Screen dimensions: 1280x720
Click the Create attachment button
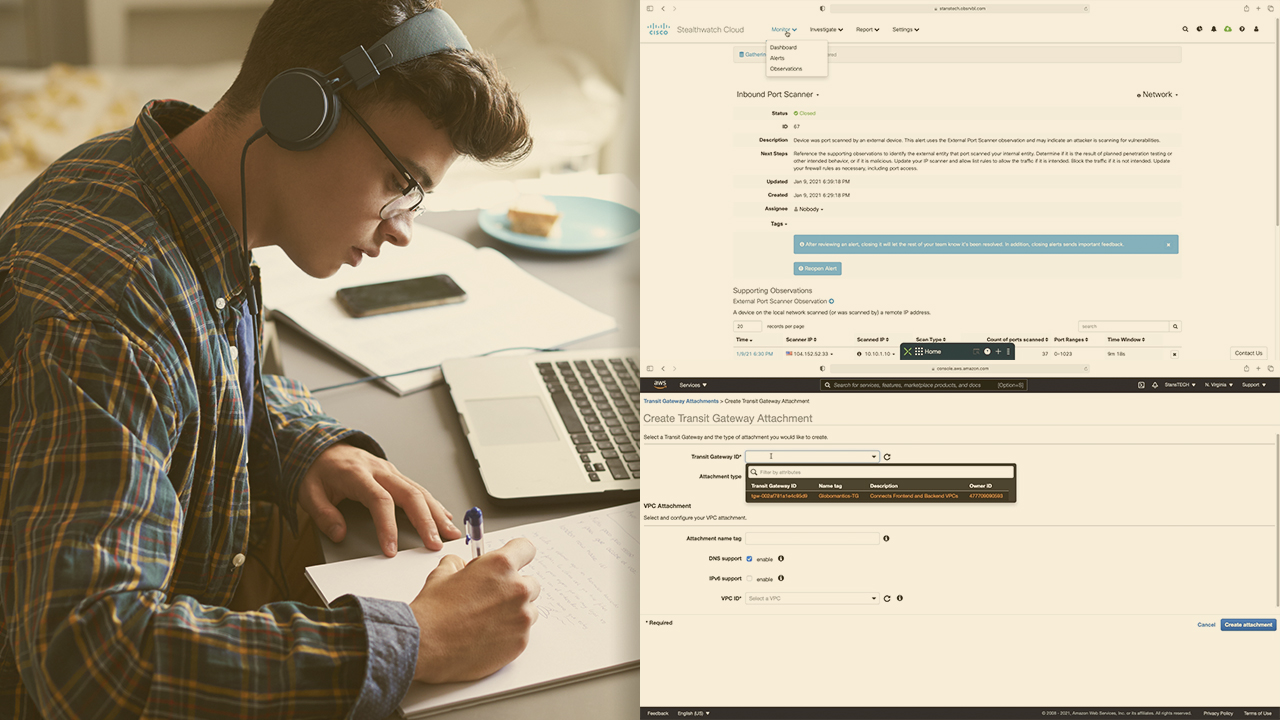click(1248, 625)
